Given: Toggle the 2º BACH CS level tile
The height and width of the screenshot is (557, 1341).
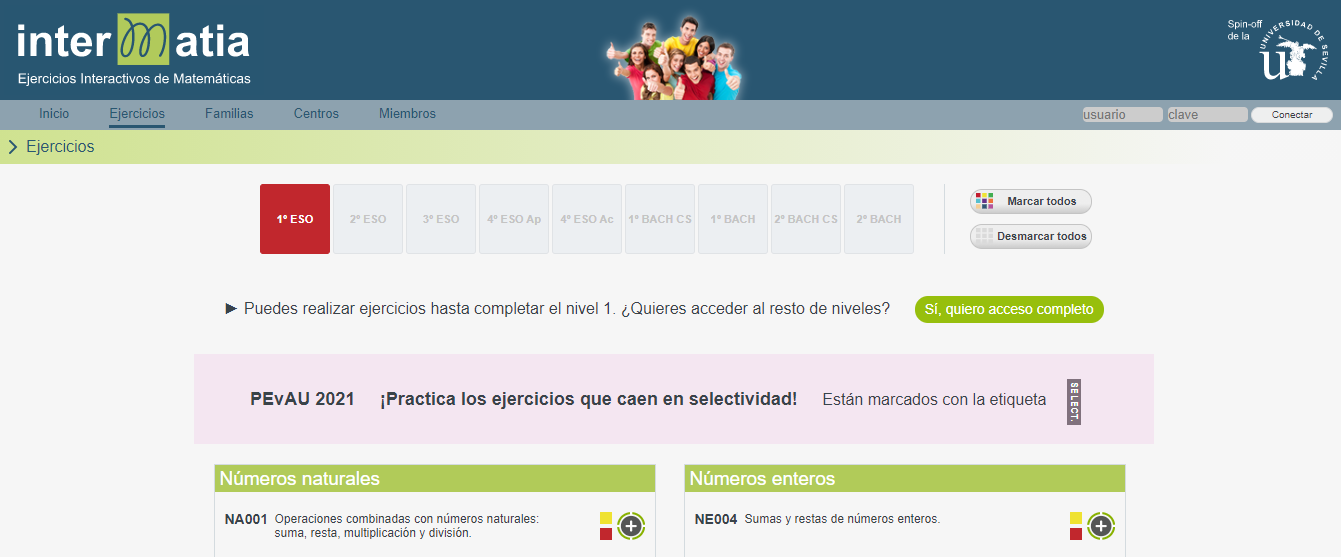Looking at the screenshot, I should (x=806, y=219).
